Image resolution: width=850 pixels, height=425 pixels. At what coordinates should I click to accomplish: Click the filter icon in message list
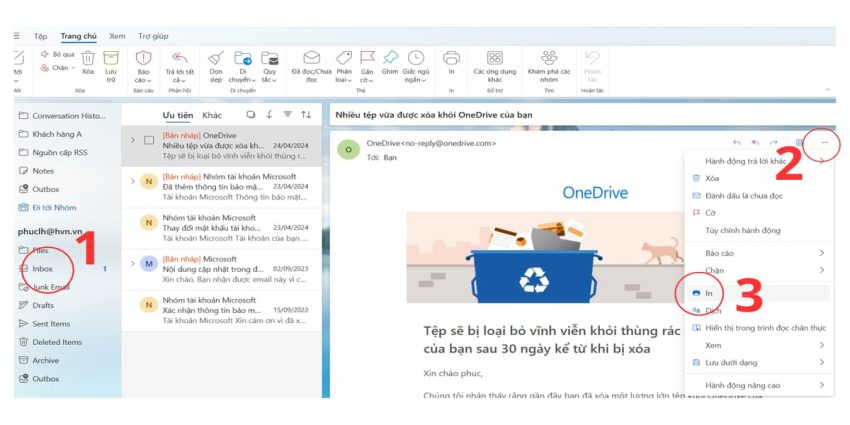[x=288, y=114]
